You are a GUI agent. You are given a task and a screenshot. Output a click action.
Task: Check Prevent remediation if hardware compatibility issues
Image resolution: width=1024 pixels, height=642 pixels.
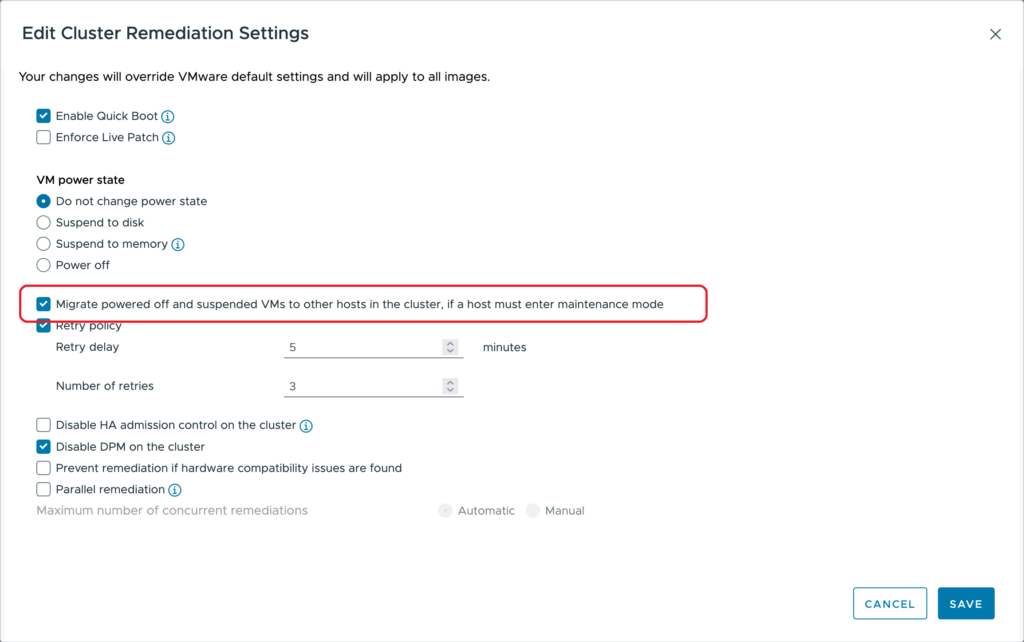44,468
